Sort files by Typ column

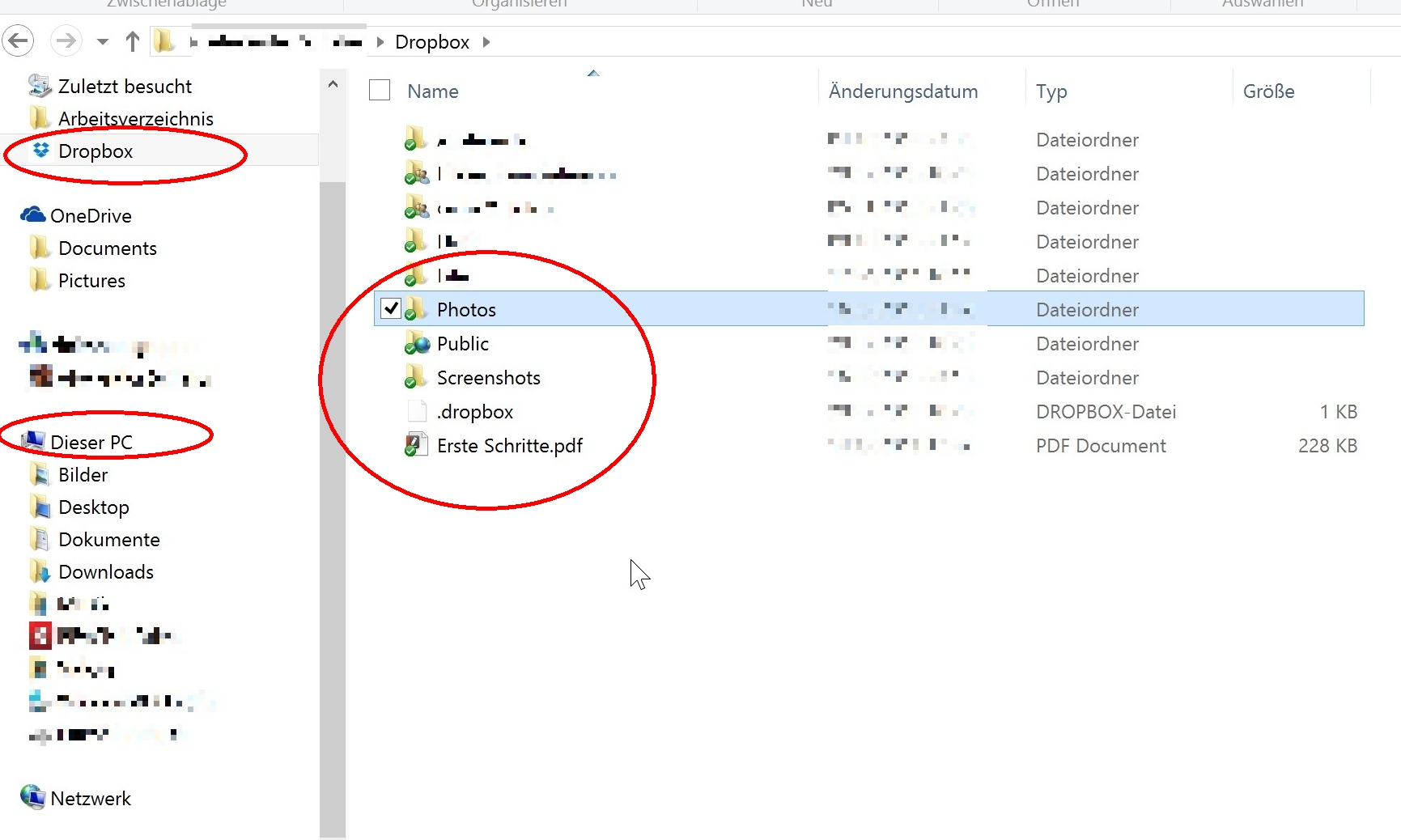[x=1051, y=91]
